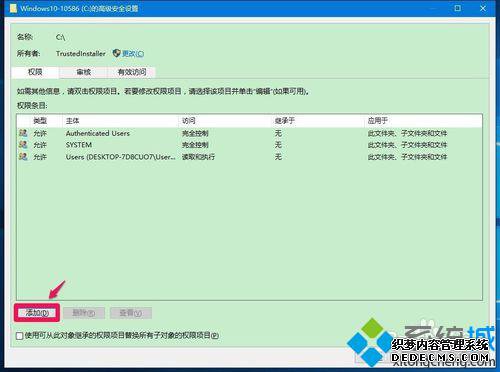500x372 pixels.
Task: Click the user group icon for Authenticated Users
Action: [23, 133]
